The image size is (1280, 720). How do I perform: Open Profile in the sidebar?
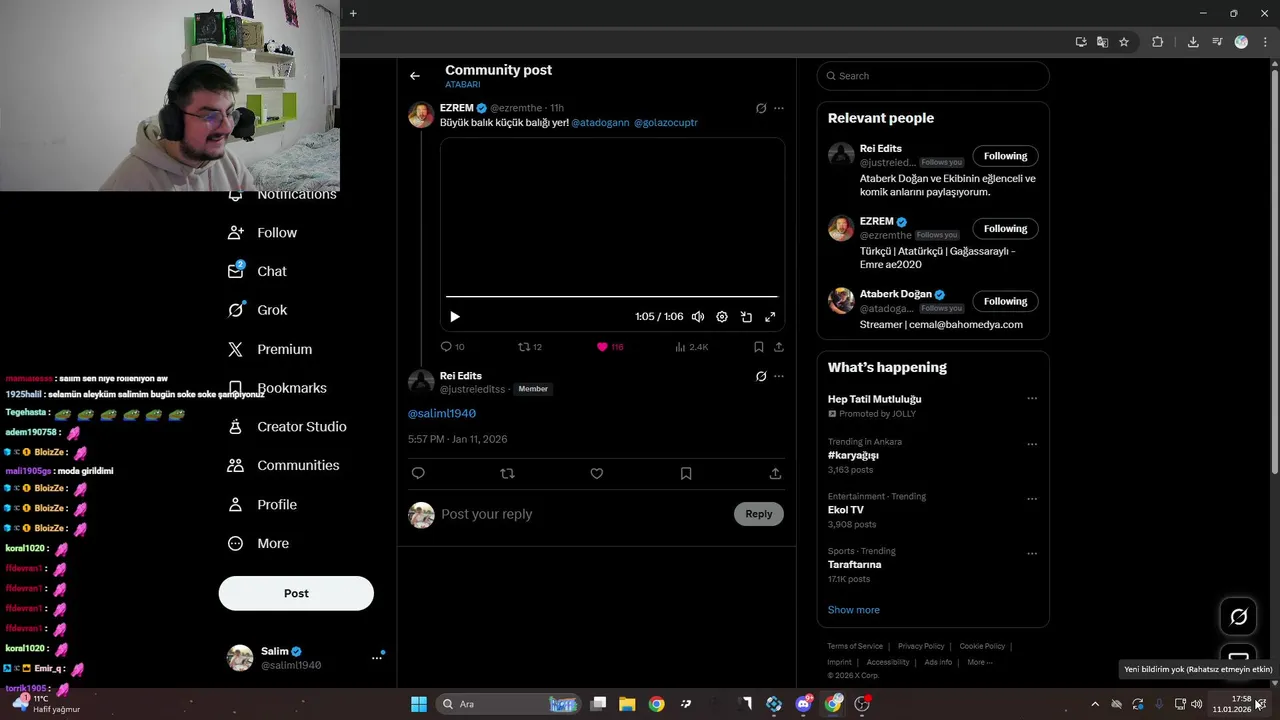point(263,505)
